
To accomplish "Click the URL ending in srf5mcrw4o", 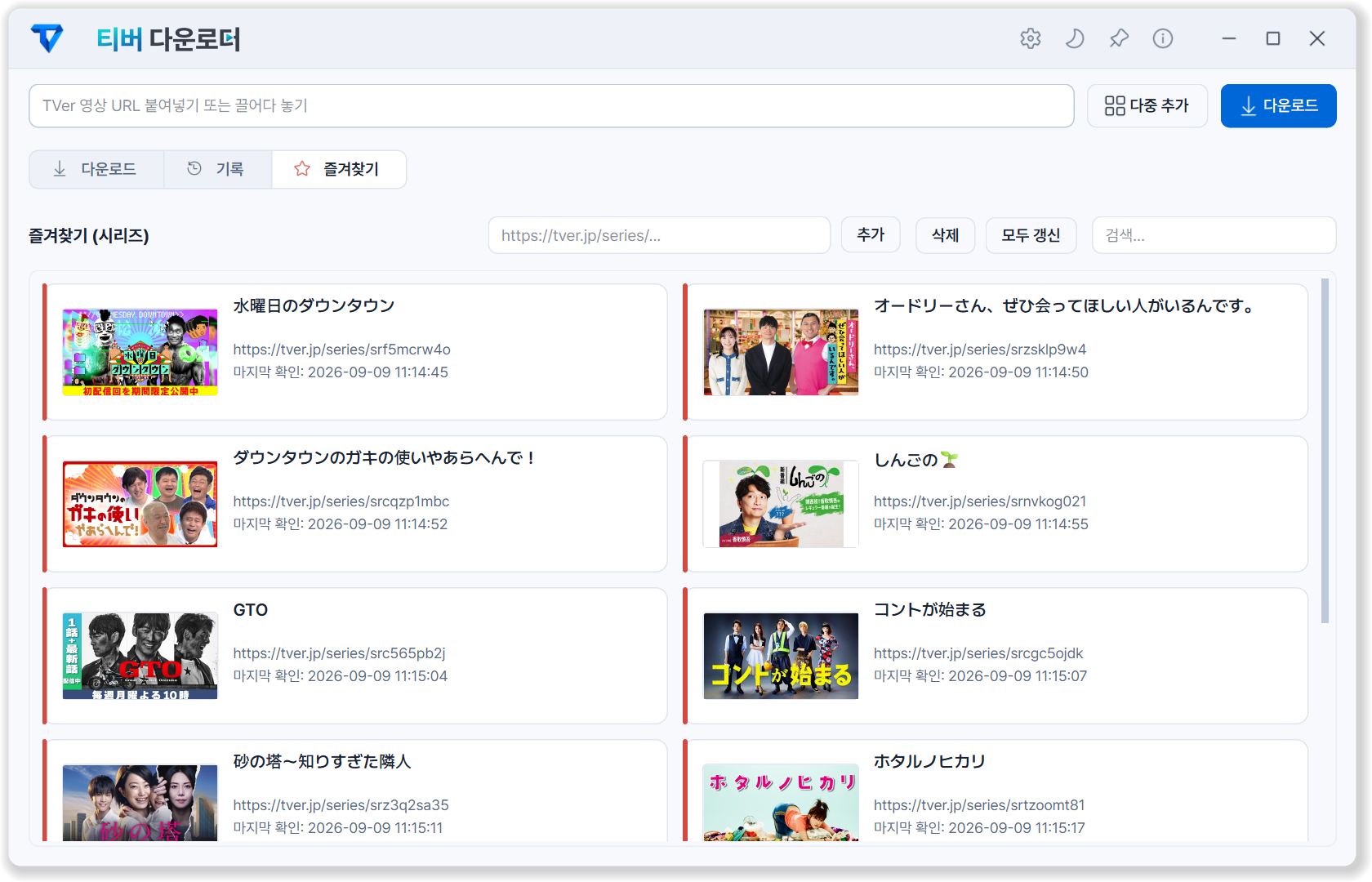I will pyautogui.click(x=342, y=350).
